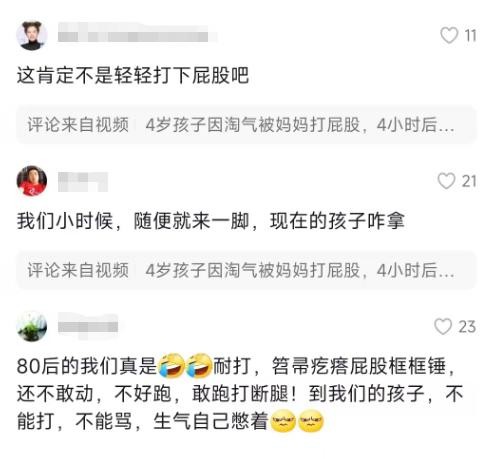
Task: Like the comment with 23 likes
Action: 443,326
